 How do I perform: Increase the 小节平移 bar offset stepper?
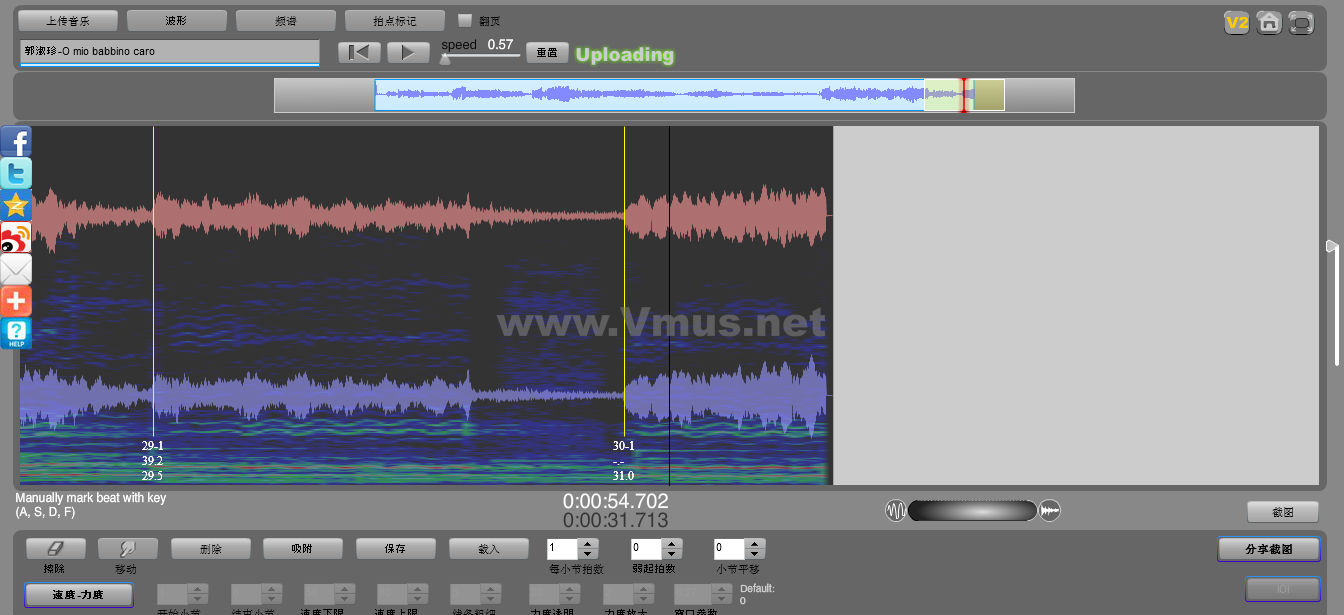click(x=756, y=544)
